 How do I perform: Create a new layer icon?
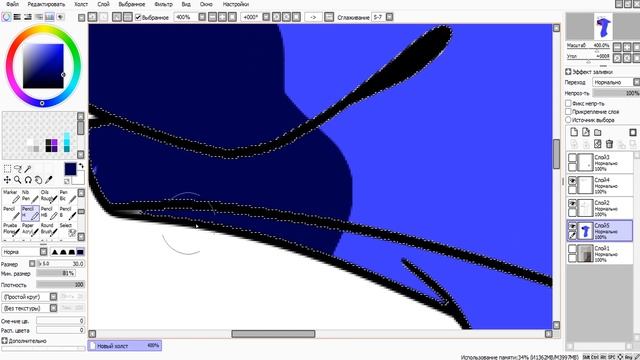point(574,132)
